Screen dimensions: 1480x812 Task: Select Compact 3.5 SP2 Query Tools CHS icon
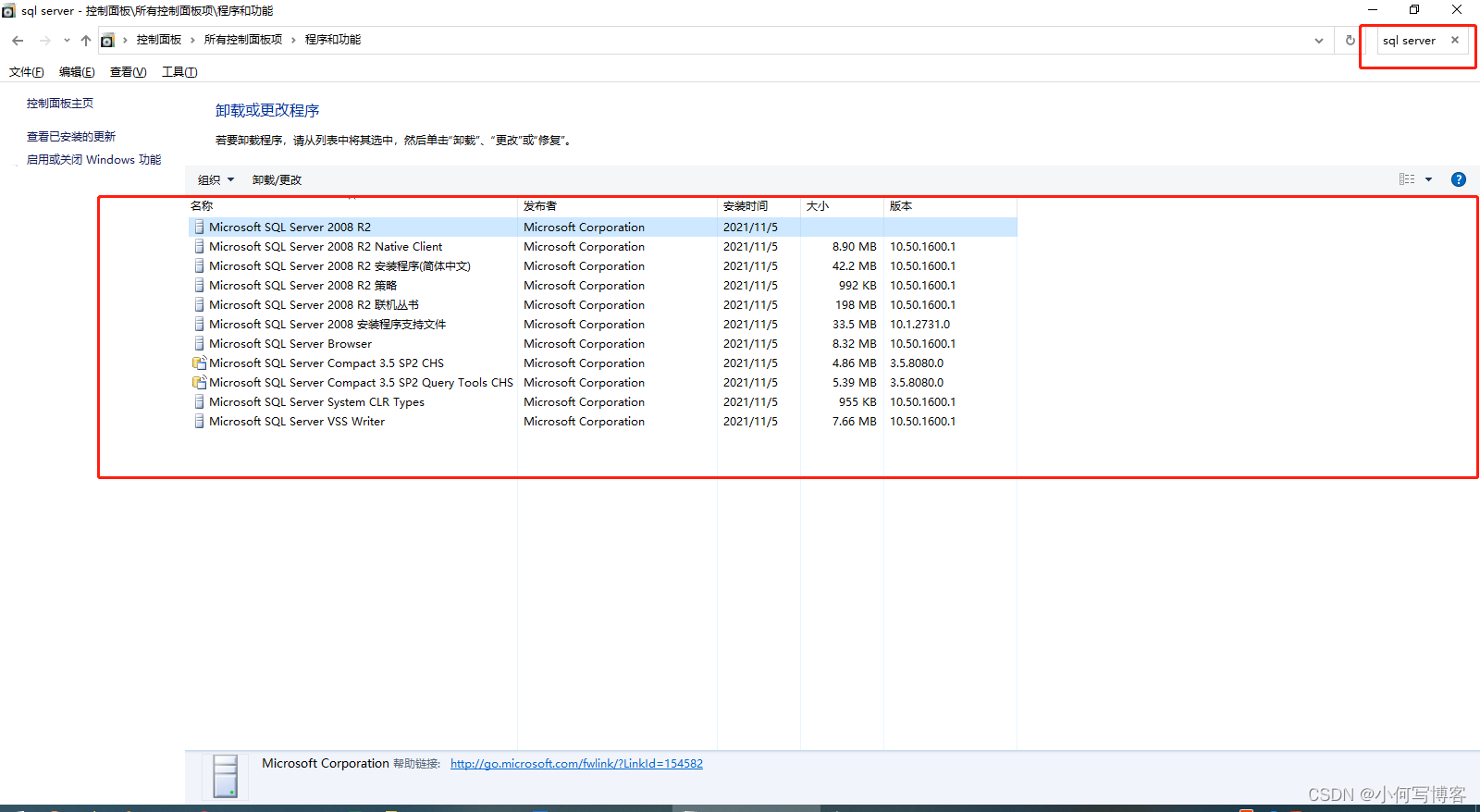tap(199, 382)
